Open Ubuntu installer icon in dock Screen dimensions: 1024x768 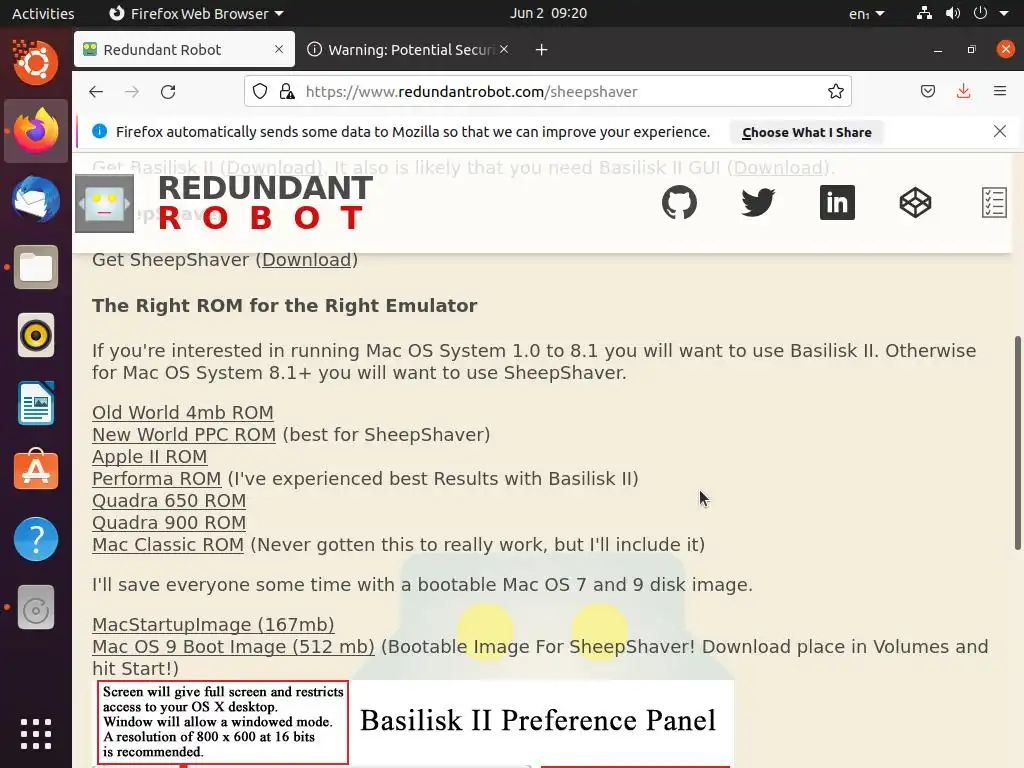[36, 63]
